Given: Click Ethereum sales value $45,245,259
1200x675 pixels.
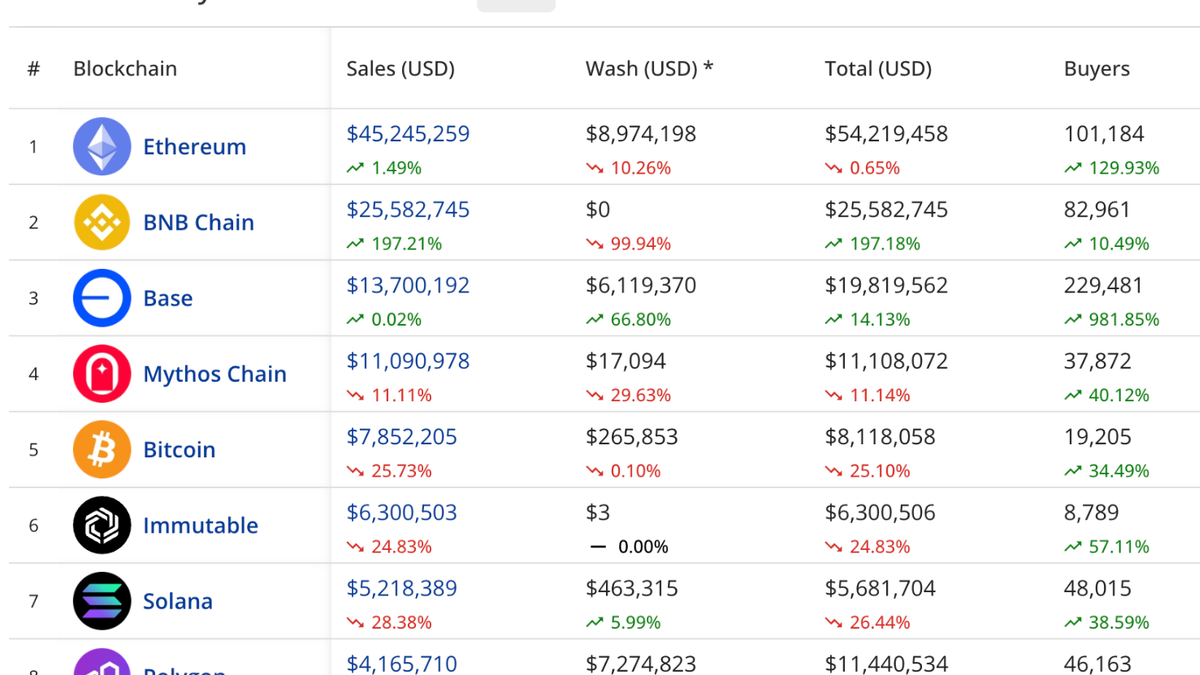Looking at the screenshot, I should click(x=408, y=134).
